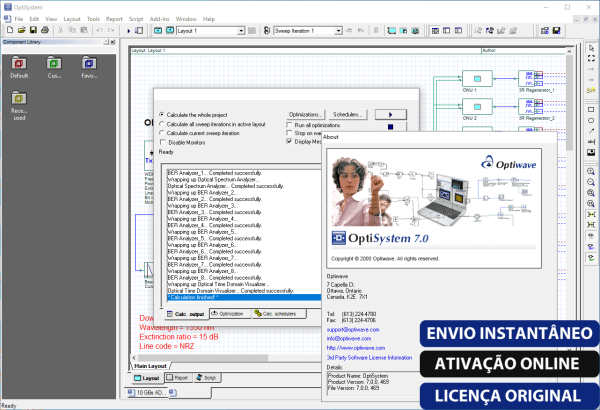Click the 3R Regenerator_1 component
600x410 pixels.
531,78
